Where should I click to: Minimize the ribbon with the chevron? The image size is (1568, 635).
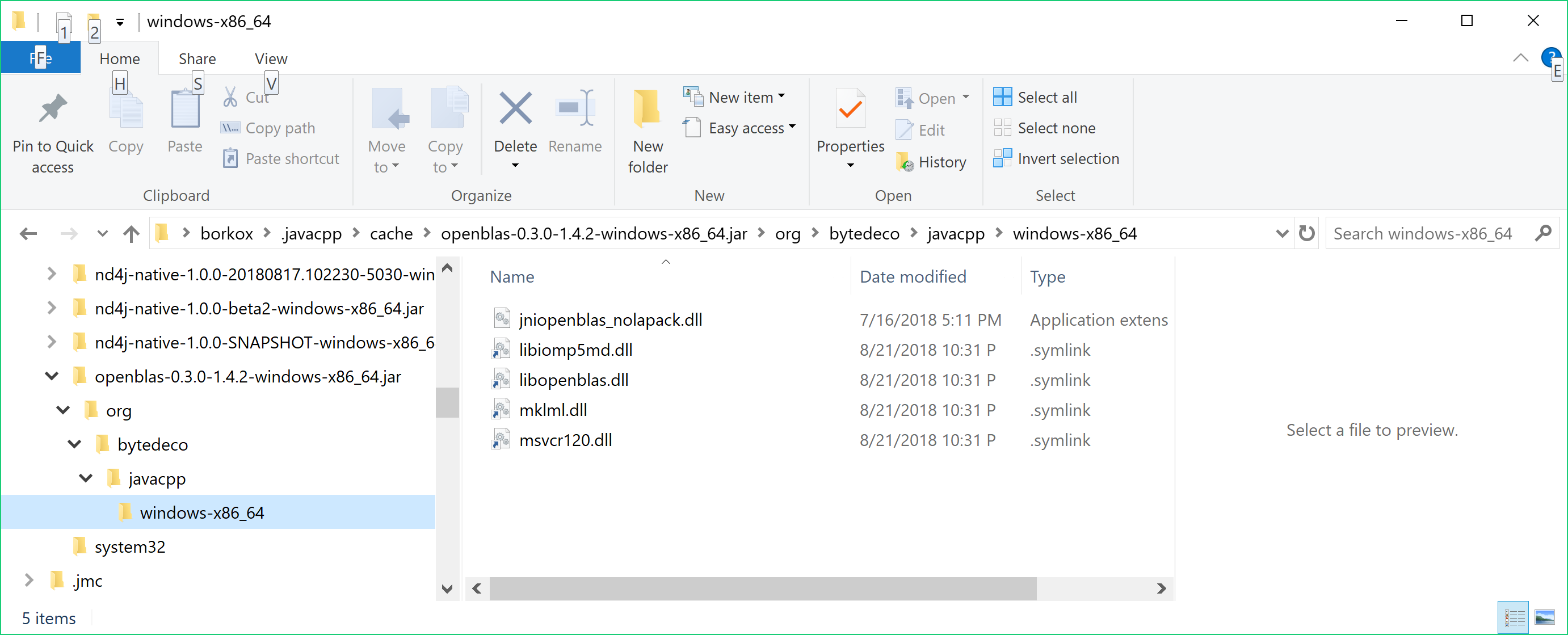(1520, 58)
